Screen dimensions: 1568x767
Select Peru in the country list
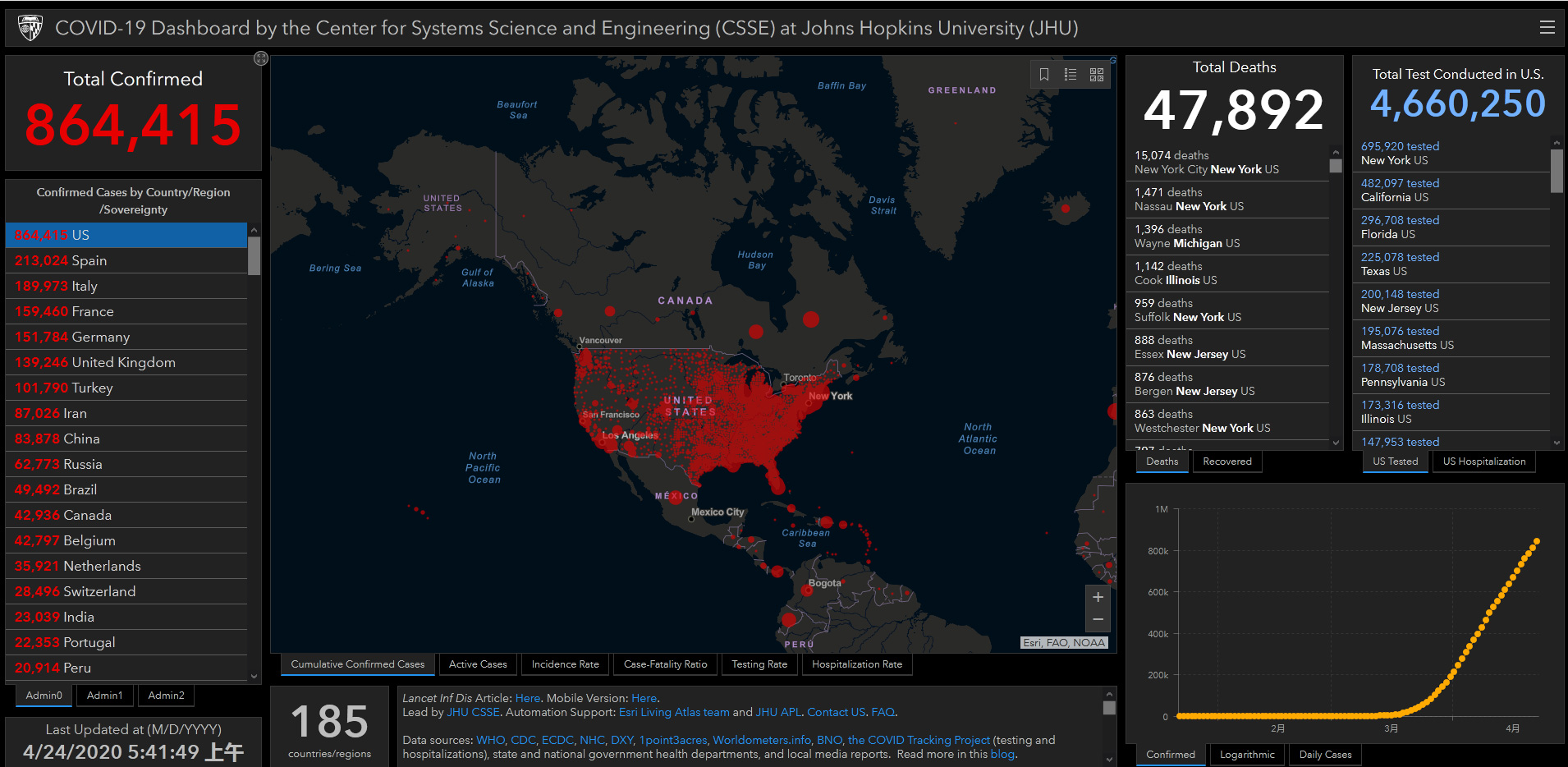(126, 668)
